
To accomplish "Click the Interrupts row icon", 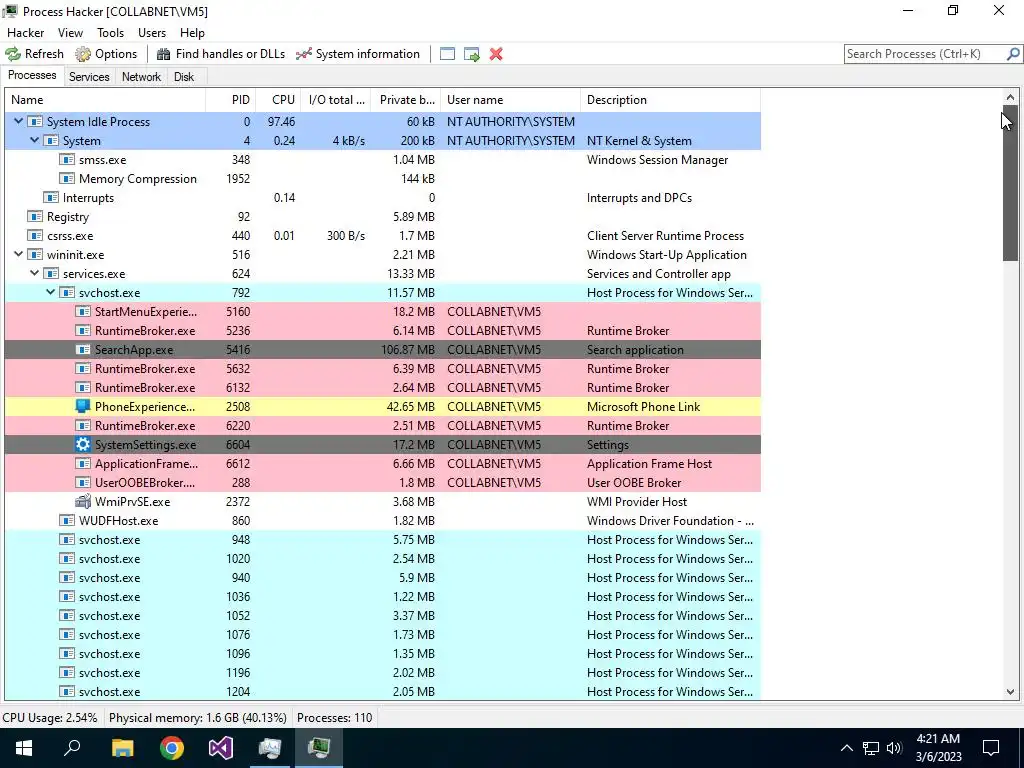I will (x=51, y=198).
